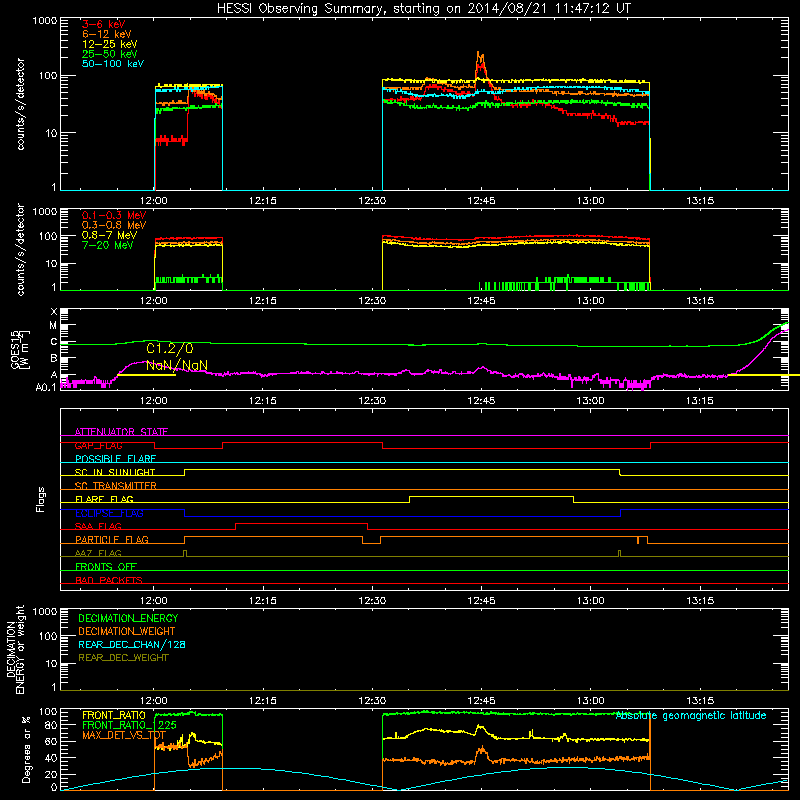
Task: Select the 6-12 keV legend label
Action: pyautogui.click(x=107, y=34)
